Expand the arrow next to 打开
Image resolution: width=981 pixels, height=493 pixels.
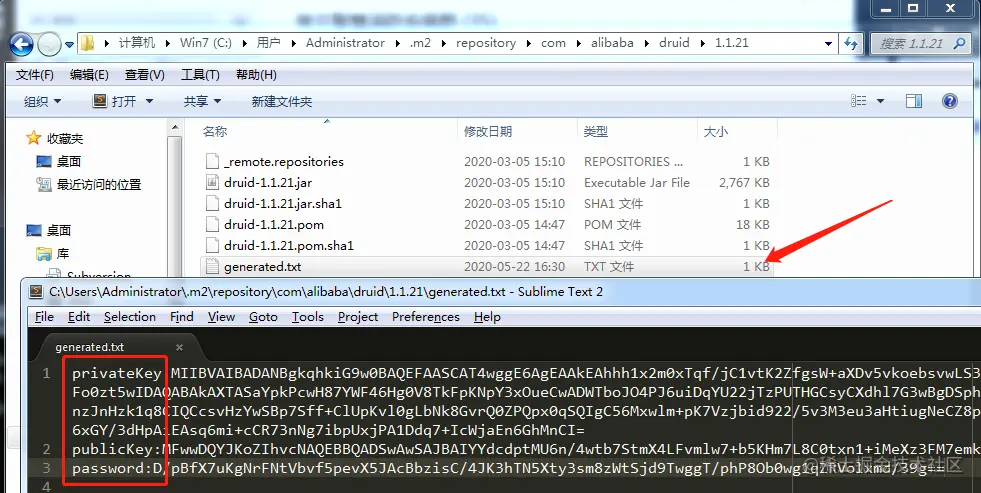click(x=149, y=101)
